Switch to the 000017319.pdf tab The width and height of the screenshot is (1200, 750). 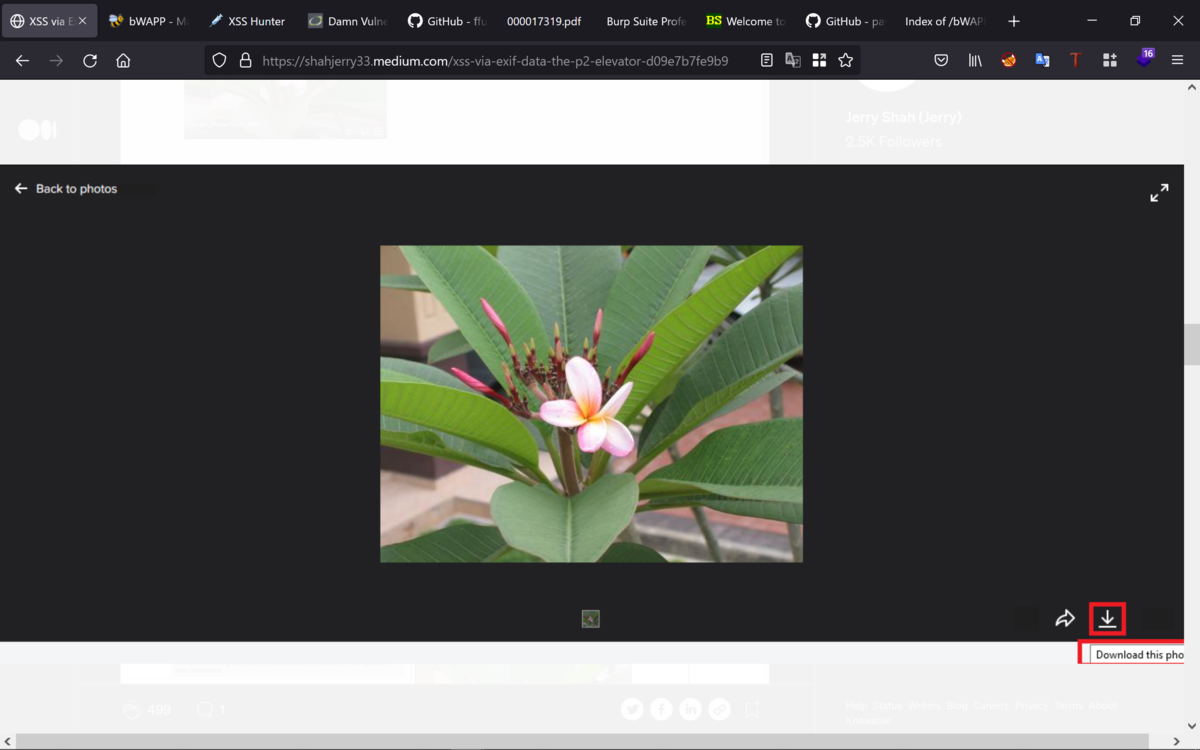(545, 21)
